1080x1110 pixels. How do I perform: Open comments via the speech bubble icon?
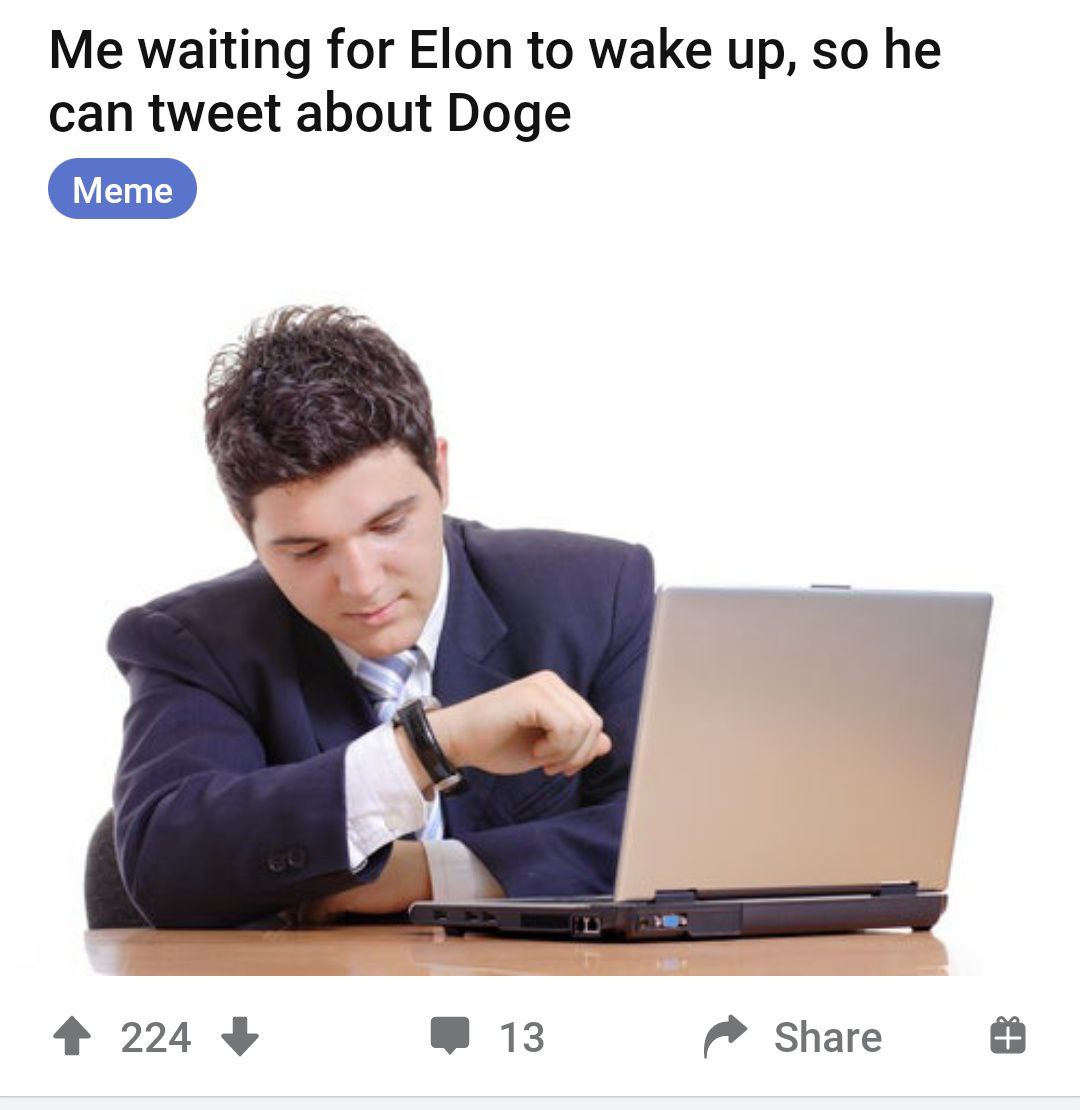450,1036
